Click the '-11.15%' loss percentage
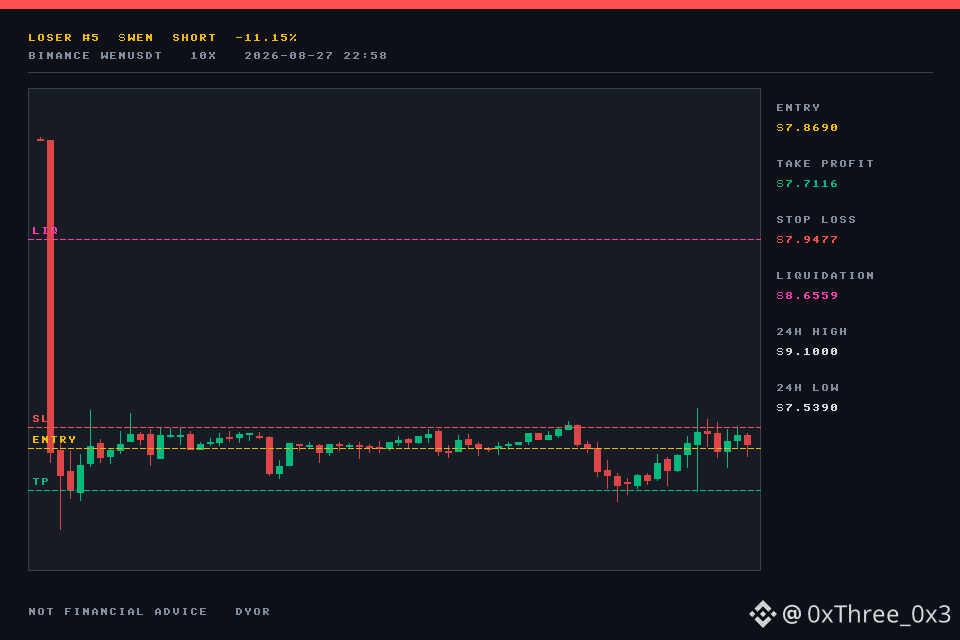The image size is (960, 640). (x=266, y=37)
